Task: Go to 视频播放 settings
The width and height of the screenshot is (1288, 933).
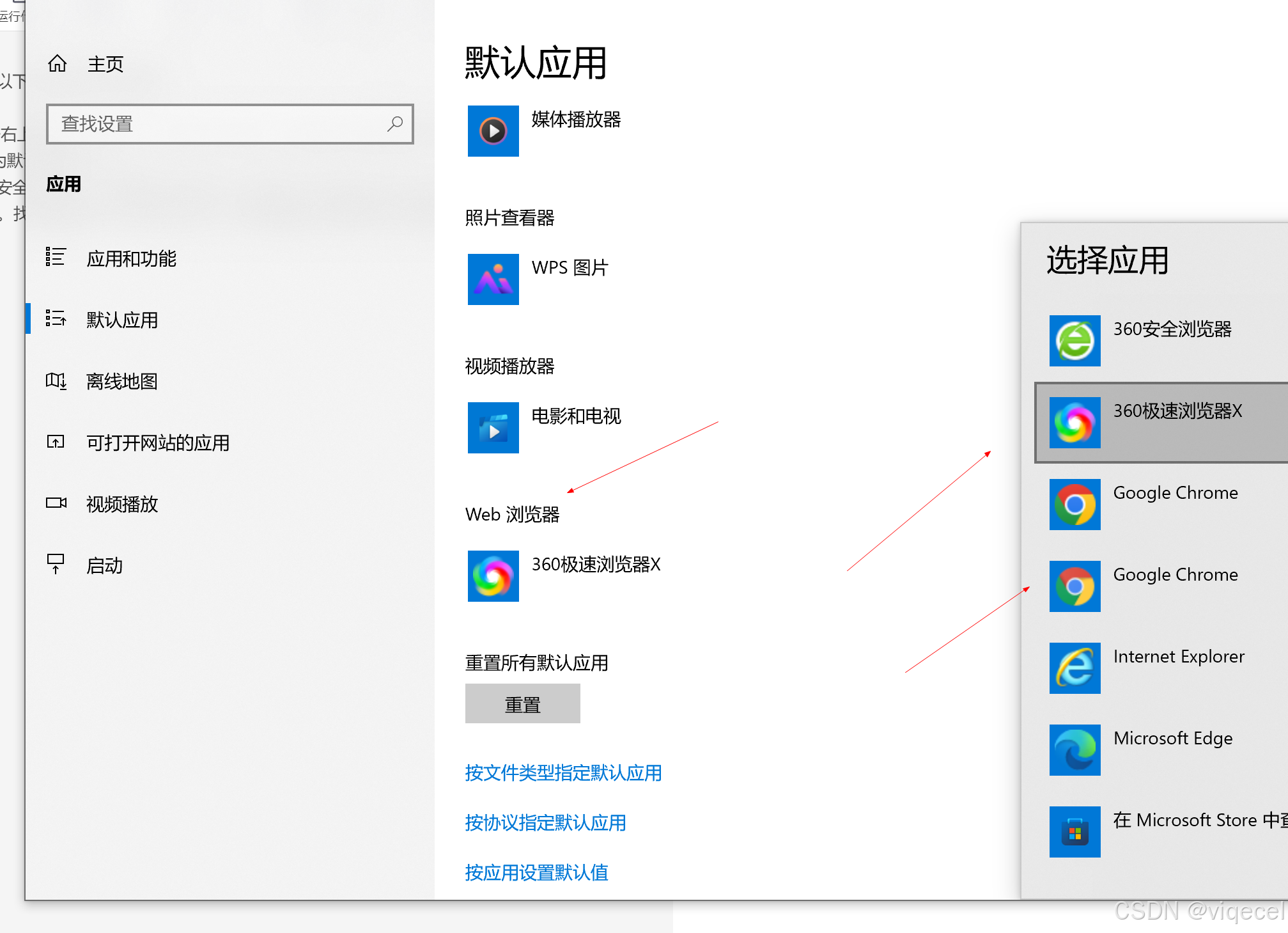Action: coord(121,505)
